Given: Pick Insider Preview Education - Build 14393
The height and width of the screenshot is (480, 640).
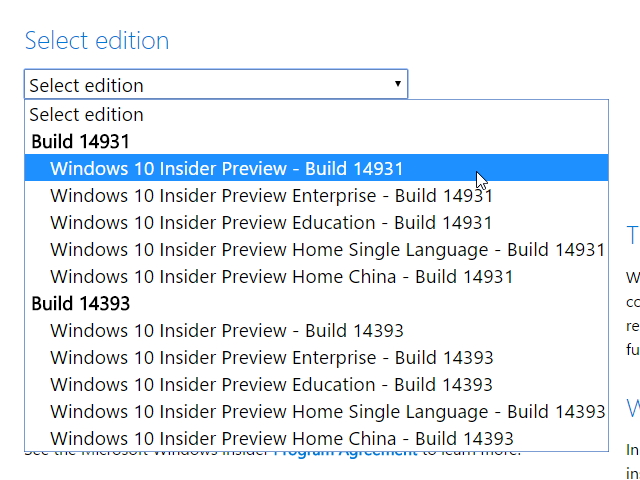Looking at the screenshot, I should click(271, 384).
